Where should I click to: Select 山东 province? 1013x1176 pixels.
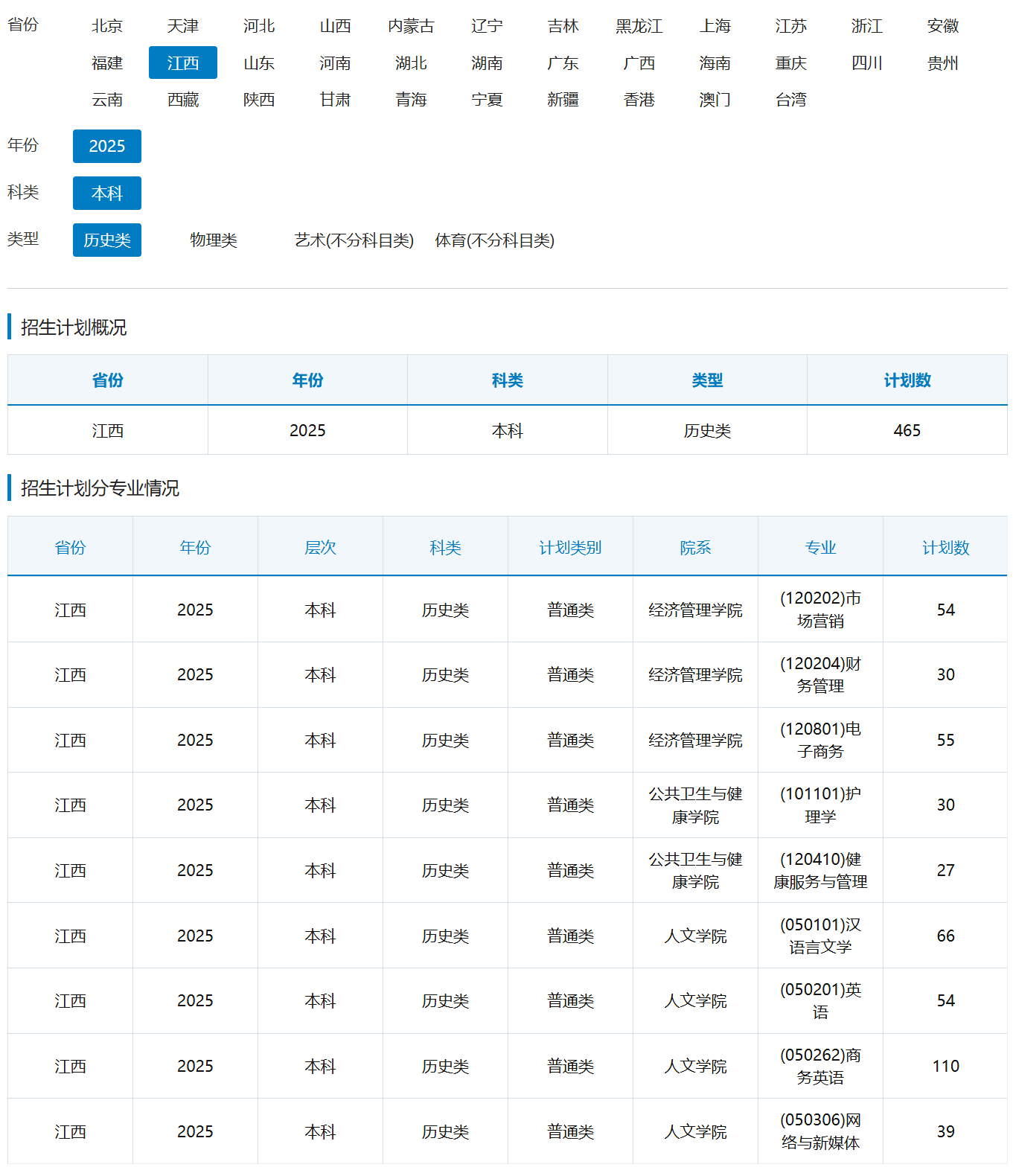[259, 63]
